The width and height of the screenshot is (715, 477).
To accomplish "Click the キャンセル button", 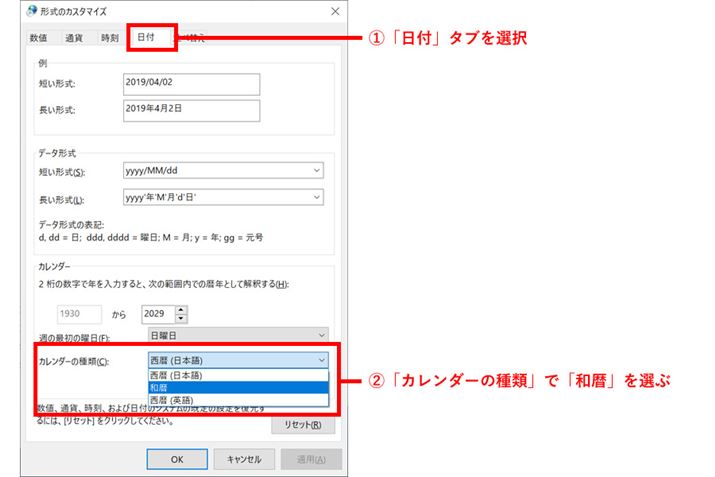I will pos(244,459).
